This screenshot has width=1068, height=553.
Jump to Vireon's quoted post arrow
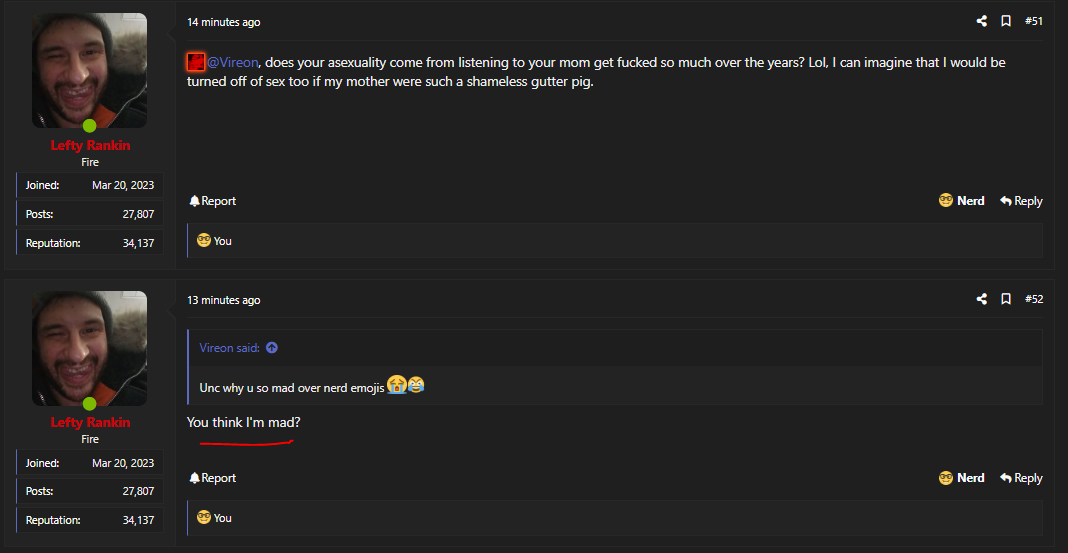pos(272,348)
